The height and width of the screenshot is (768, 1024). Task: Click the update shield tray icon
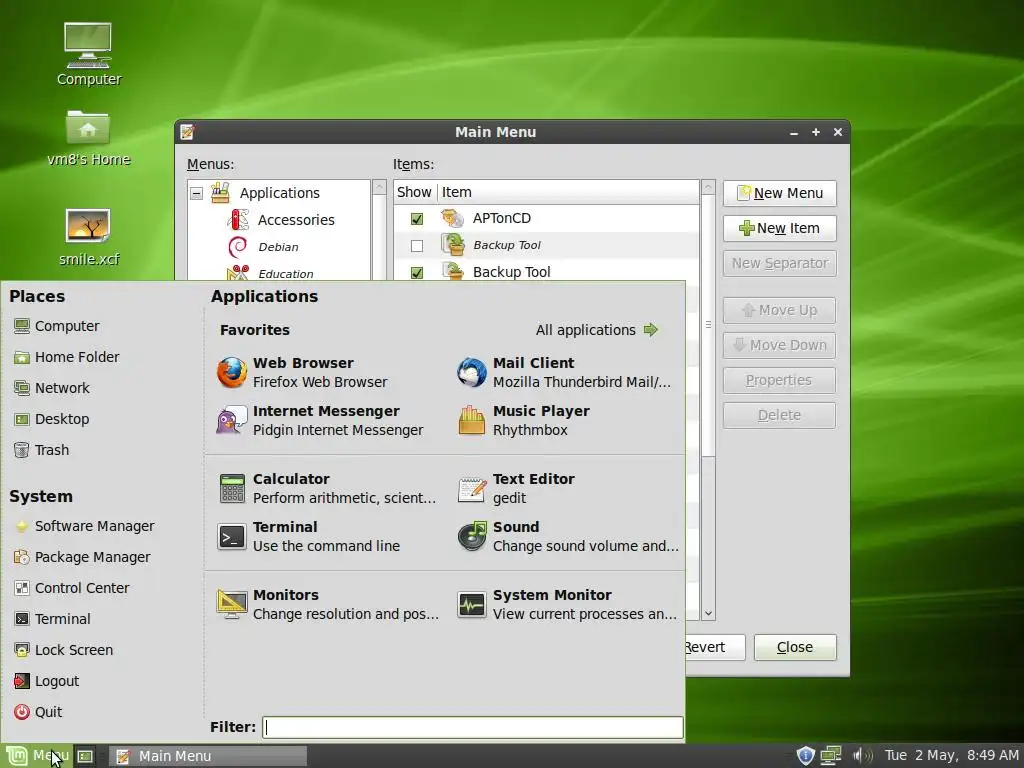click(x=805, y=756)
